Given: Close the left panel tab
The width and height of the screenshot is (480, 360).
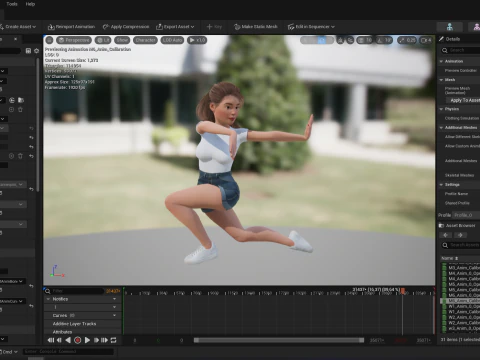Looking at the screenshot, I should click(15, 39).
